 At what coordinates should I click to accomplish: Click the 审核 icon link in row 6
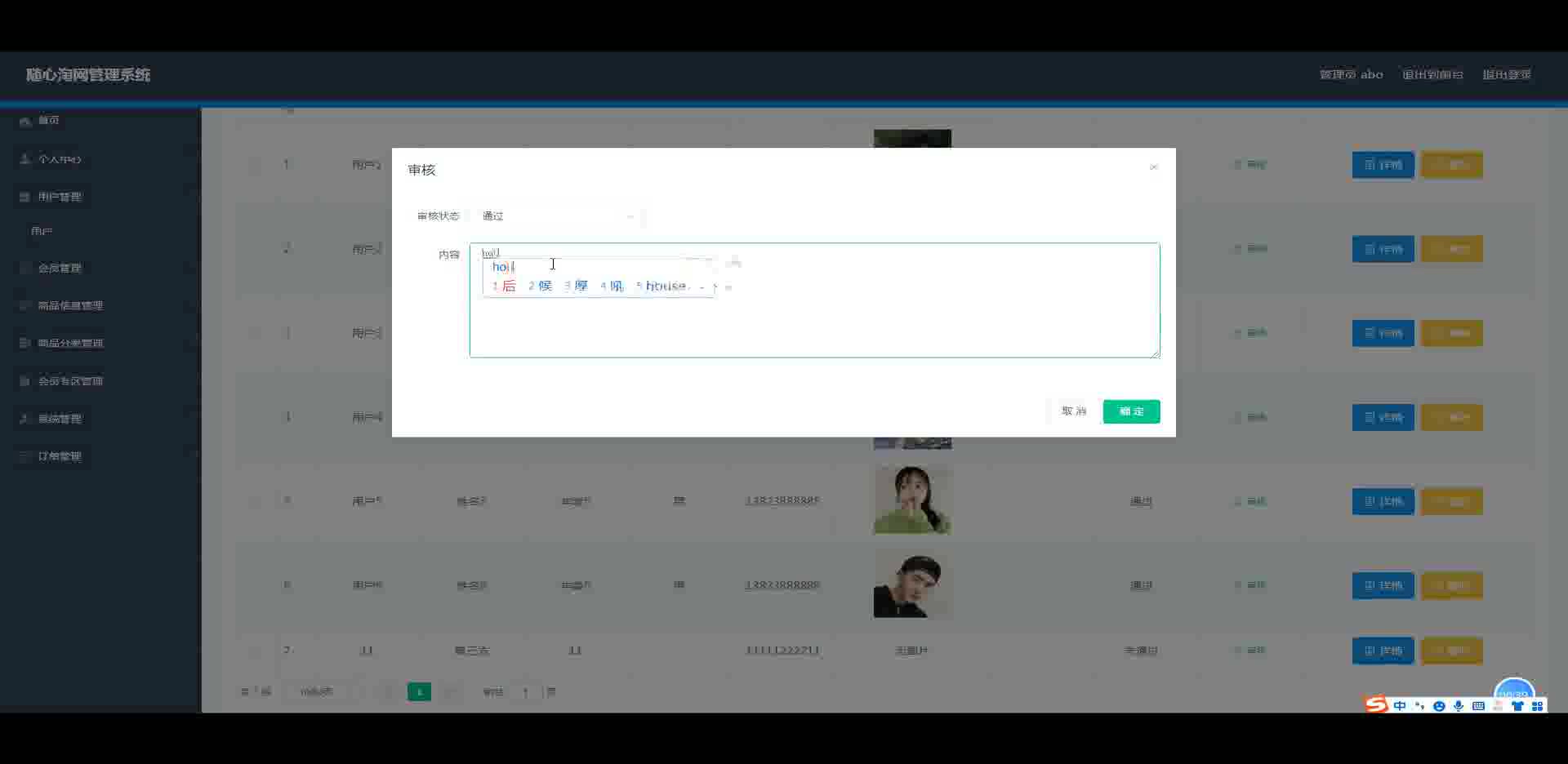coord(1250,585)
